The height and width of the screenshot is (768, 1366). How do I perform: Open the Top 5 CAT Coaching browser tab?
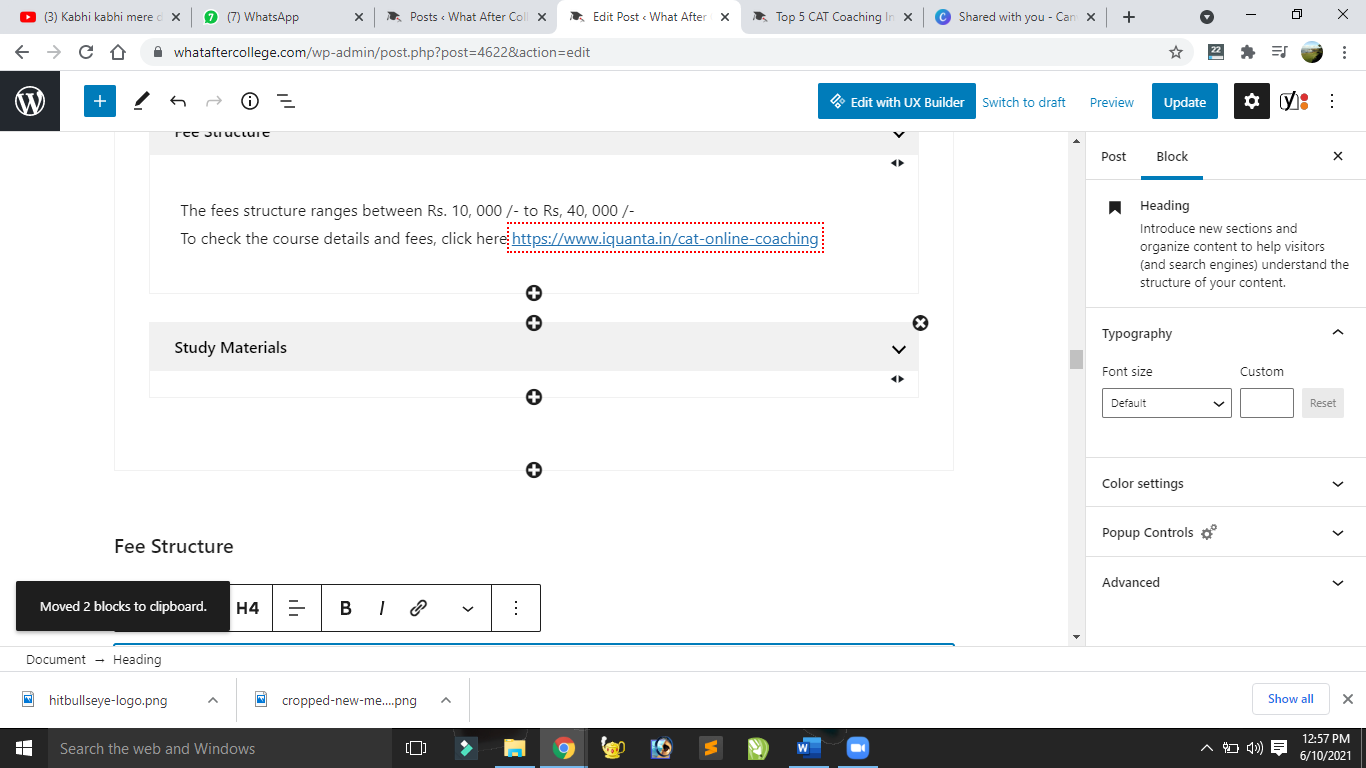coord(834,17)
